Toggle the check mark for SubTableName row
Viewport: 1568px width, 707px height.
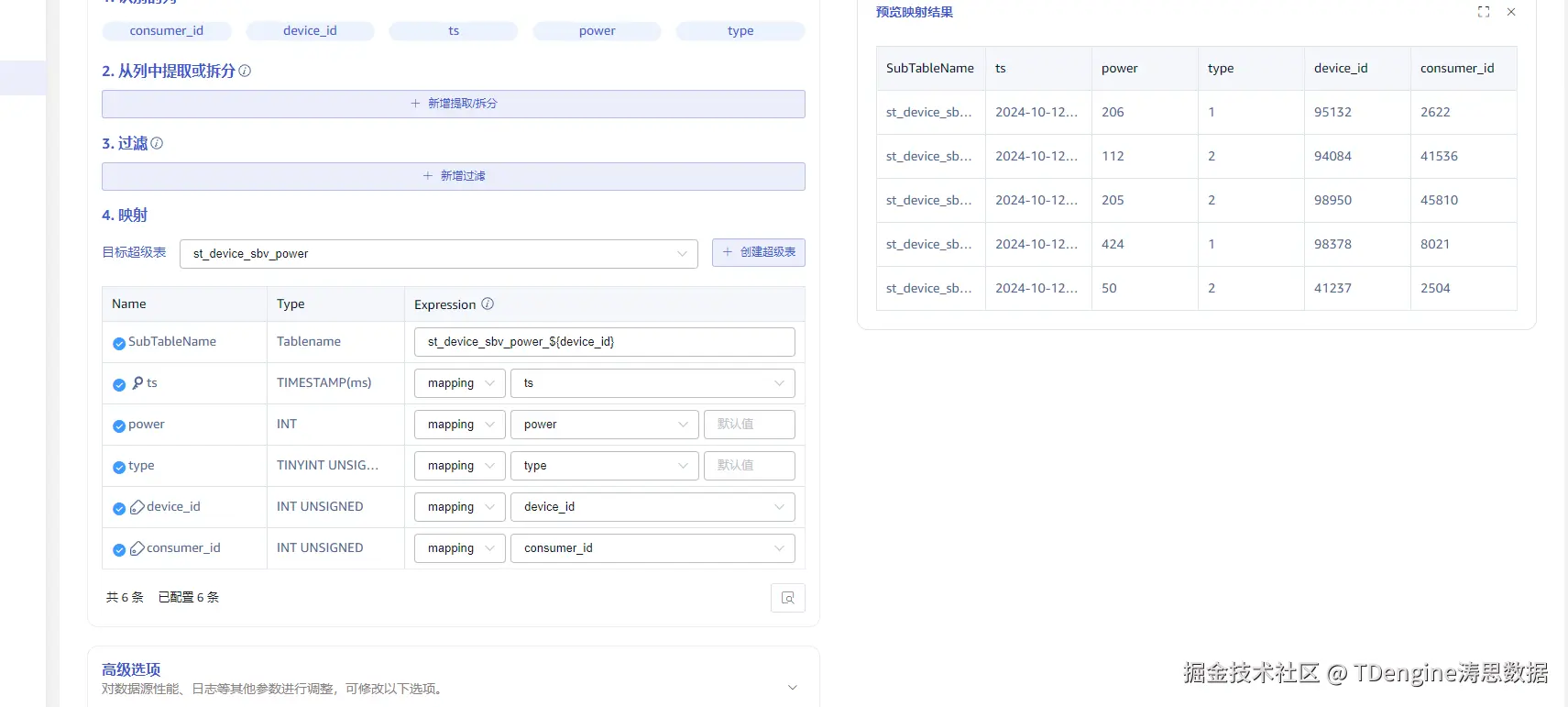119,343
